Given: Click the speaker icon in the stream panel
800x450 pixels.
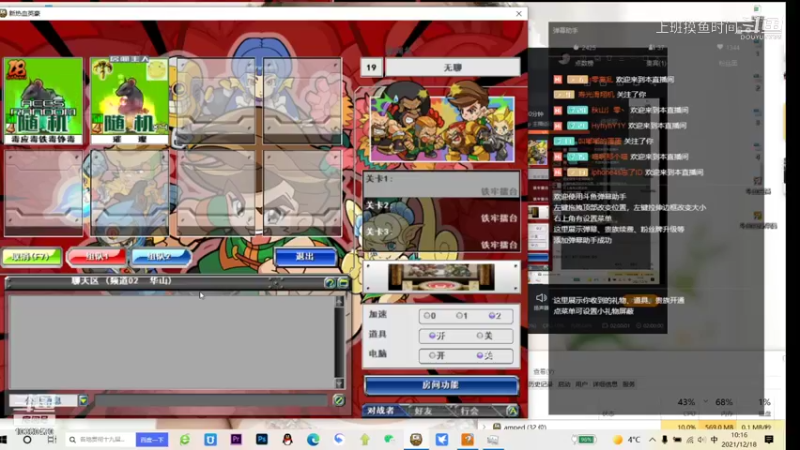Looking at the screenshot, I should click(x=540, y=298).
